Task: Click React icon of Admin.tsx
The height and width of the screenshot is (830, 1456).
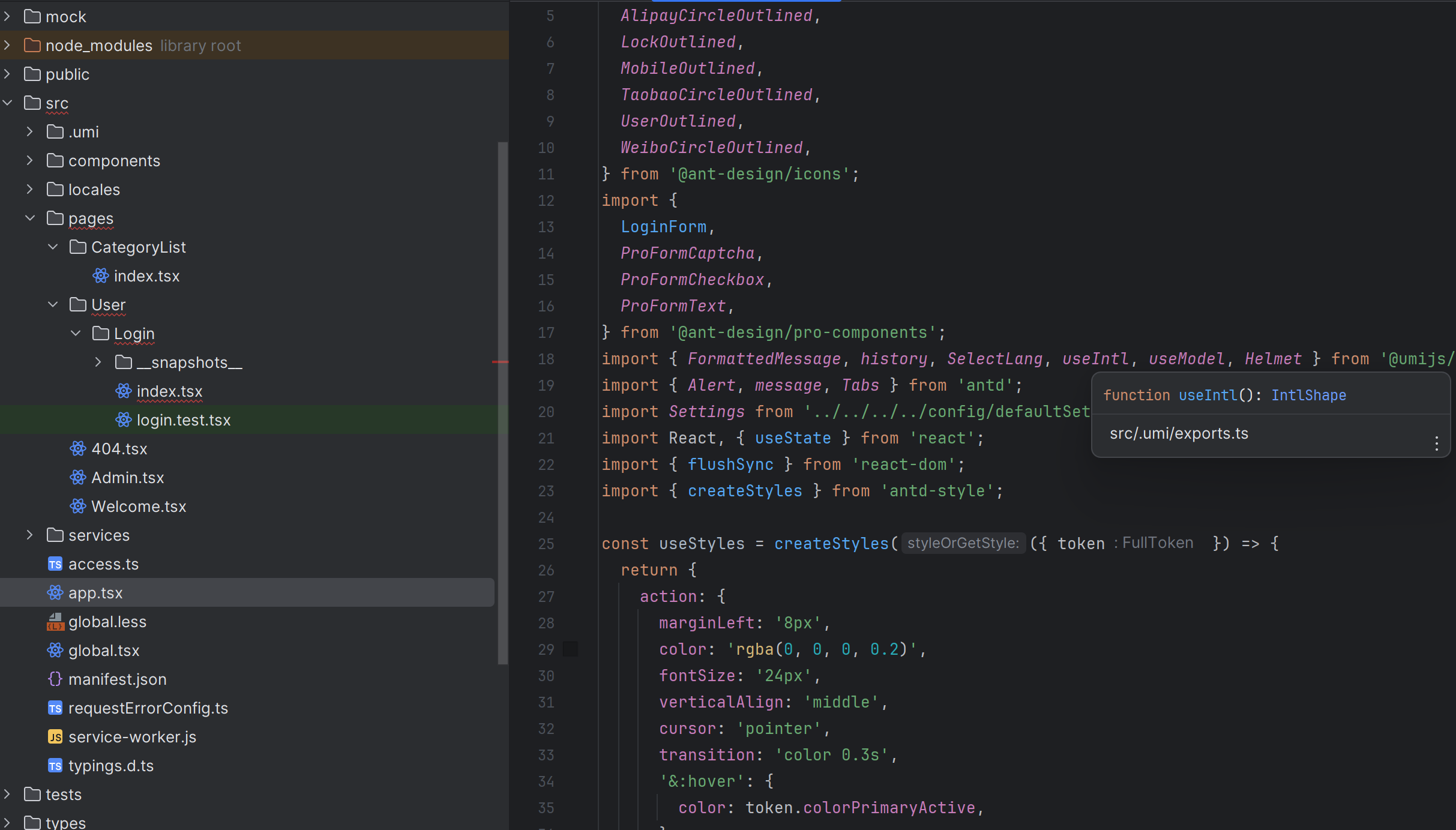Action: pos(78,478)
